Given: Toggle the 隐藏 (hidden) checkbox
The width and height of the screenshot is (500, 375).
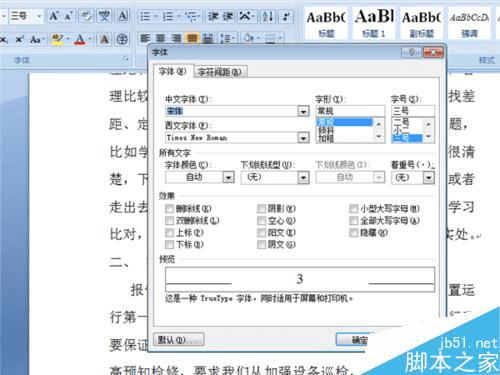Looking at the screenshot, I should tap(354, 233).
